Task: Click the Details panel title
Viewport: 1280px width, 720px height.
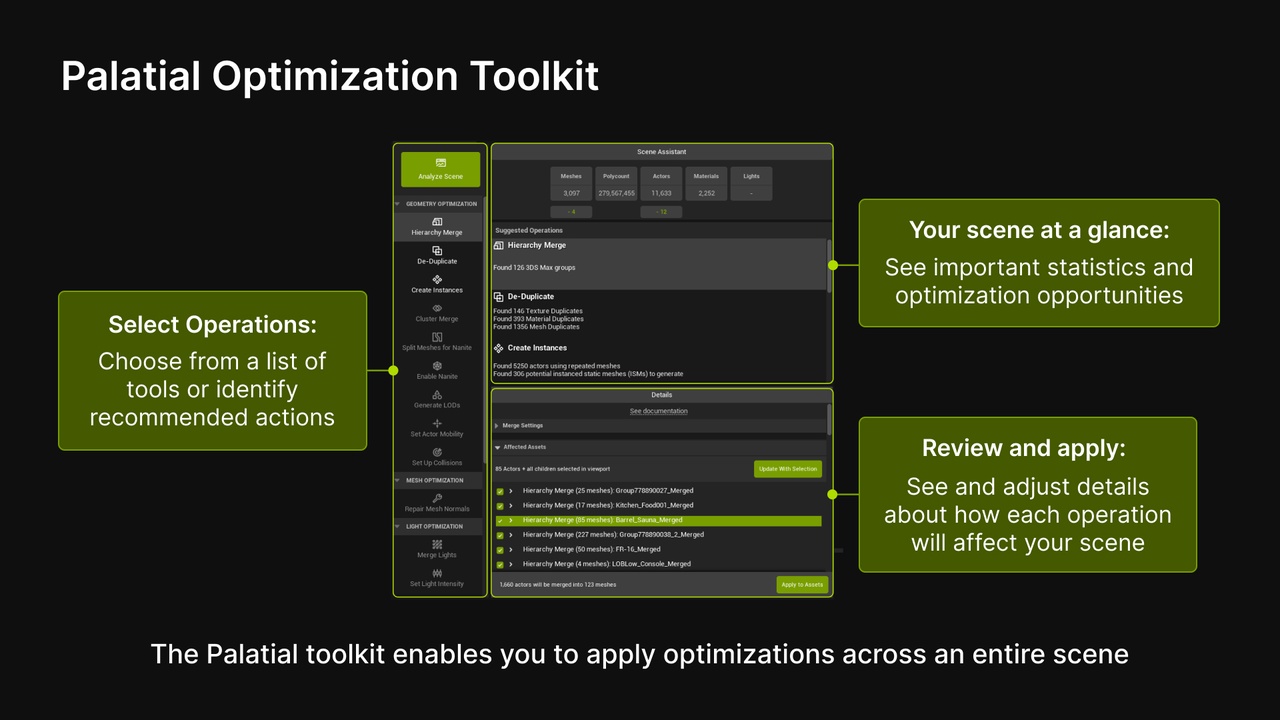Action: click(x=662, y=395)
